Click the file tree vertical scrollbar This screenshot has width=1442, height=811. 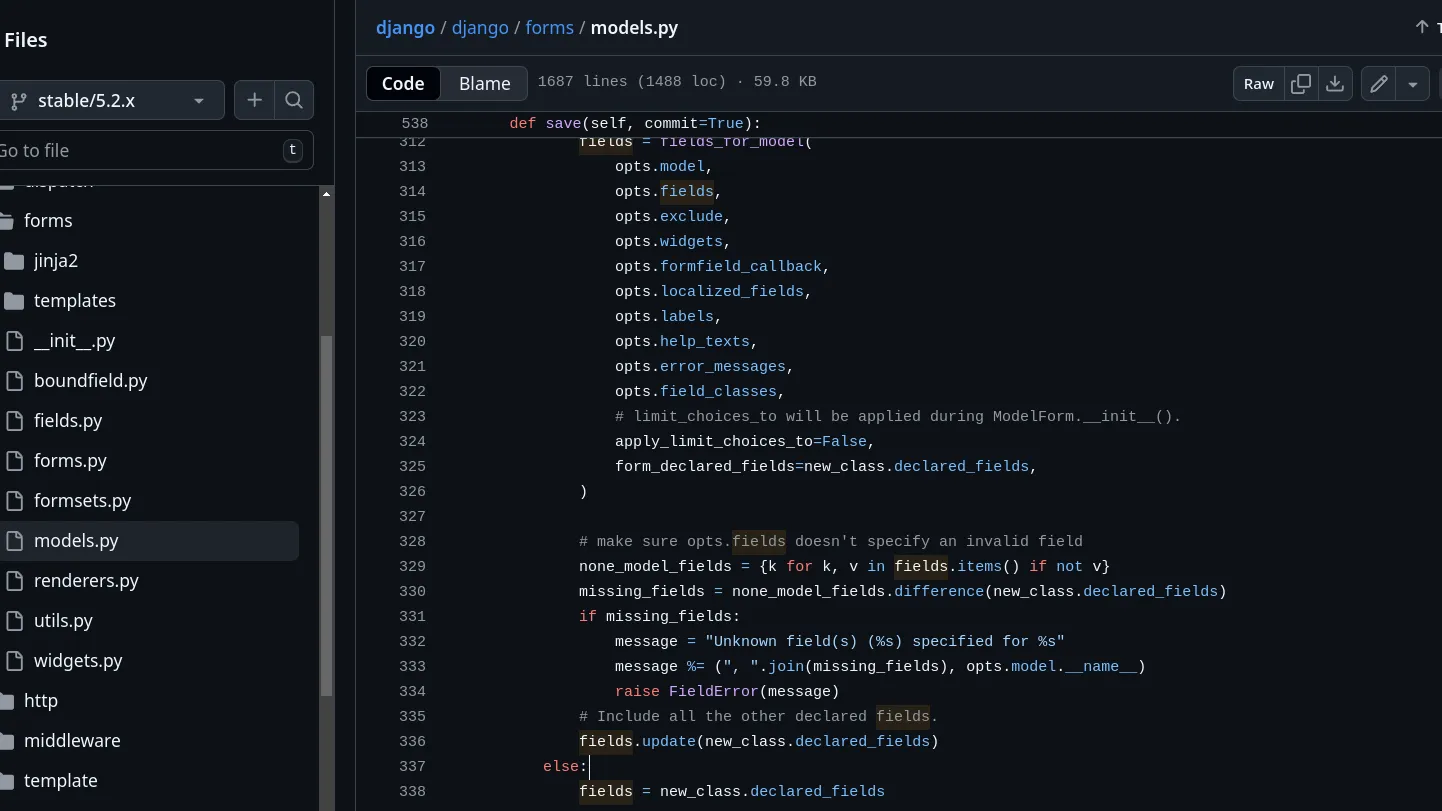[326, 500]
